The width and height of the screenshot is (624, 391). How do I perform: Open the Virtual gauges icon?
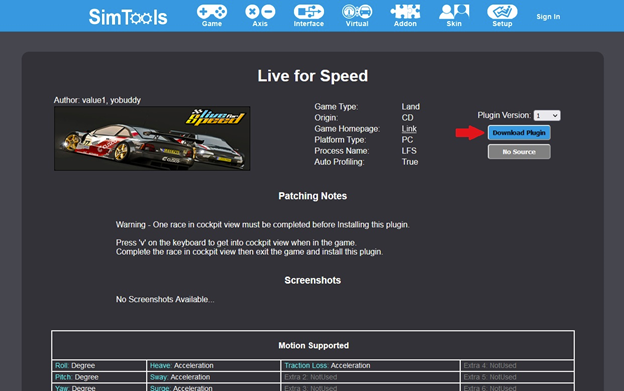pyautogui.click(x=357, y=15)
